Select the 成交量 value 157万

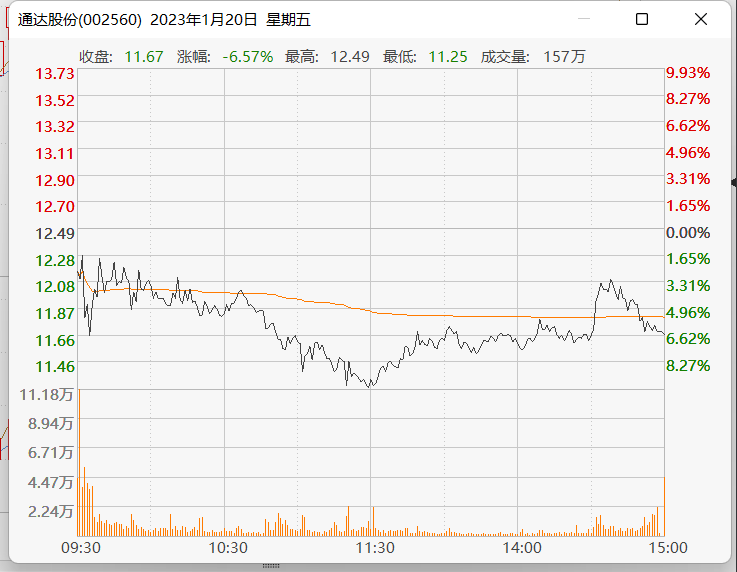(x=564, y=57)
